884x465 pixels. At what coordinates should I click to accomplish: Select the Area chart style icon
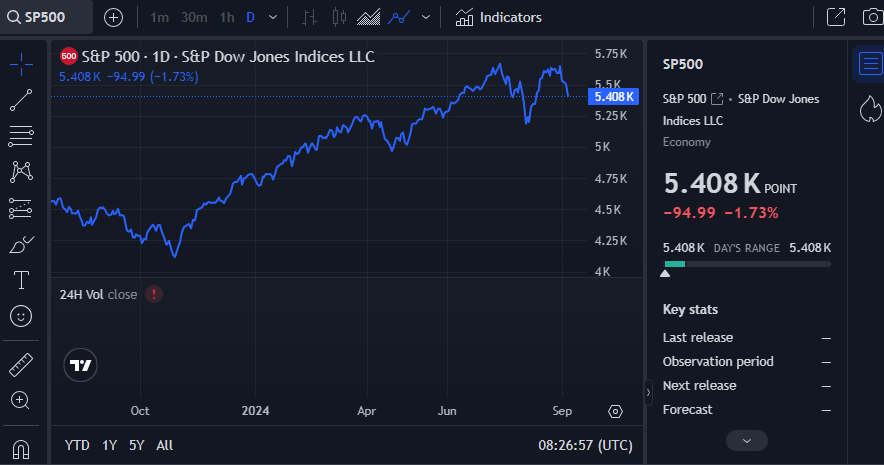pos(369,17)
